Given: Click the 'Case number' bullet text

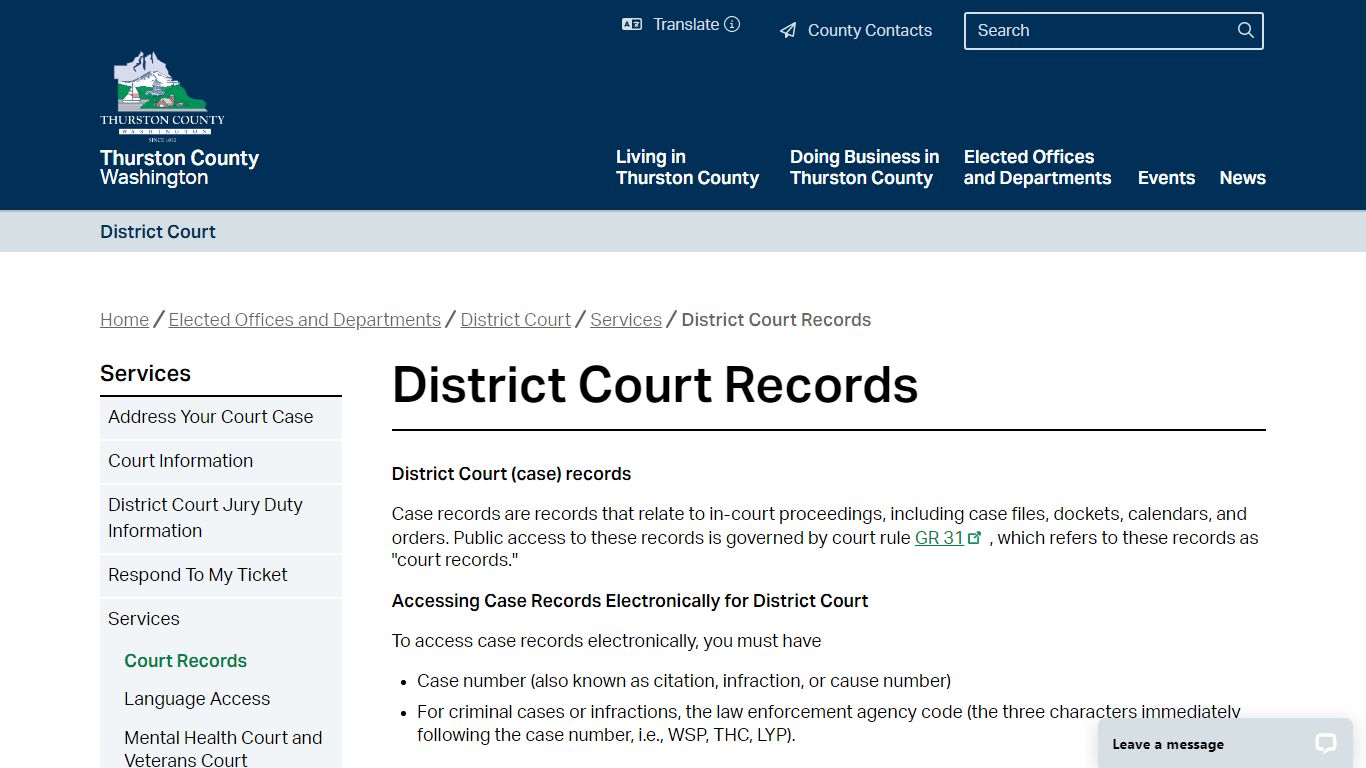Looking at the screenshot, I should (x=684, y=681).
